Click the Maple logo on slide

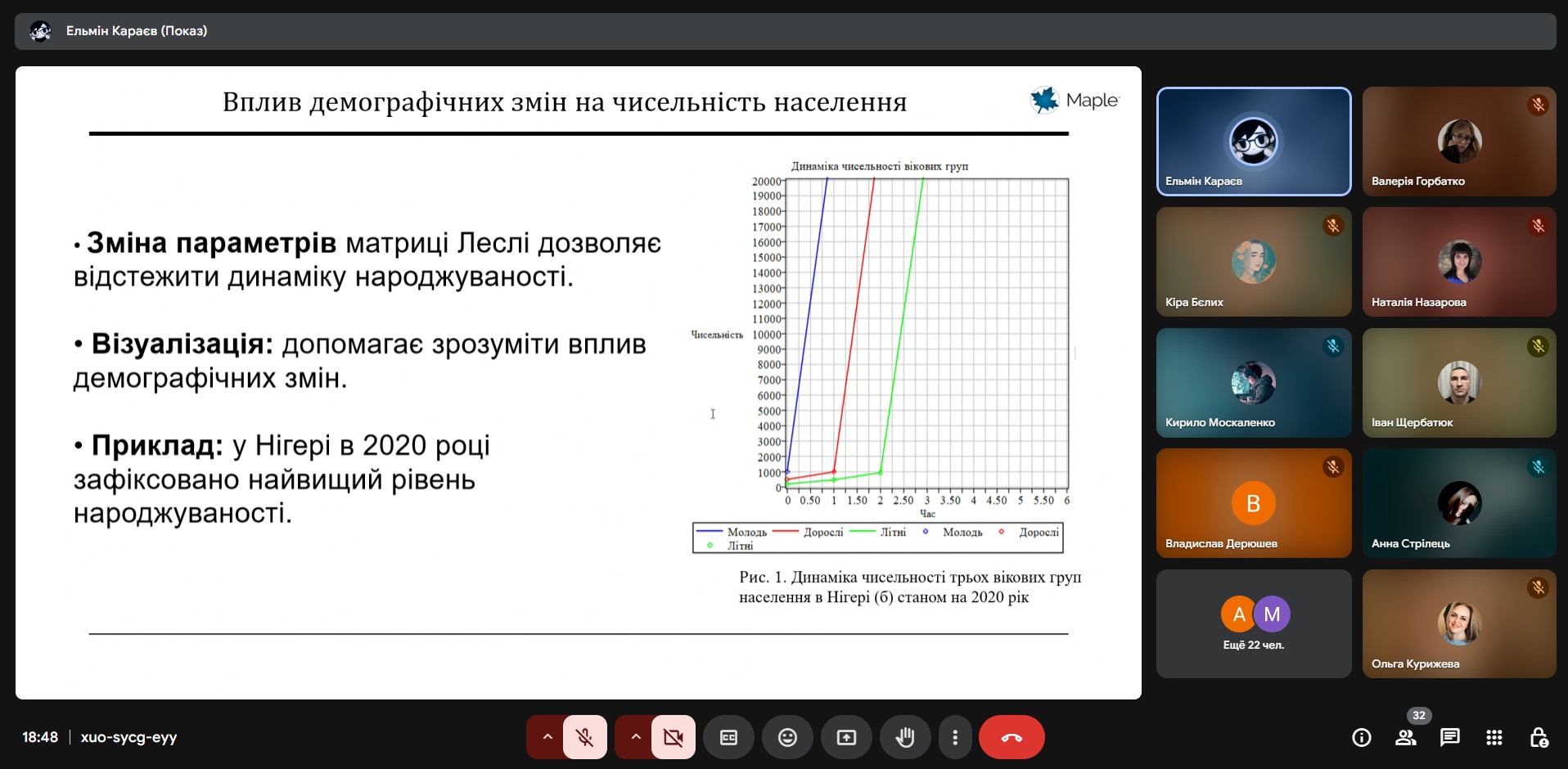[x=1075, y=100]
